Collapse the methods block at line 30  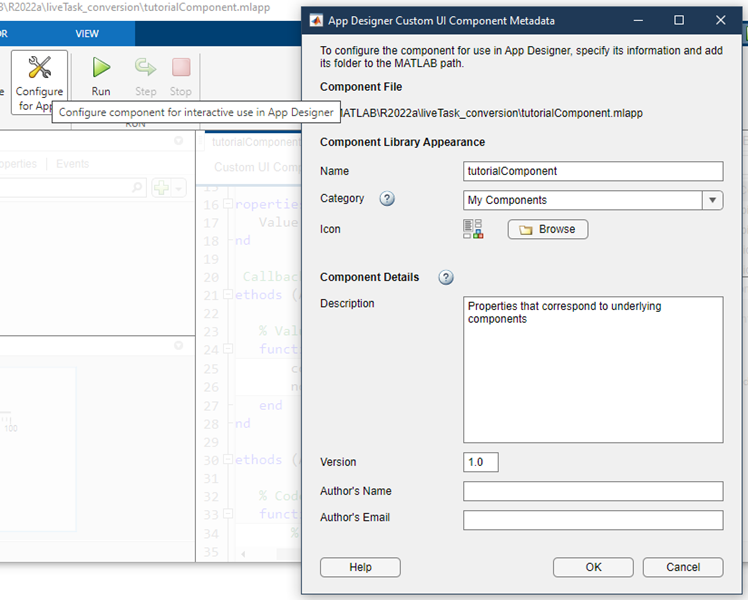(228, 459)
